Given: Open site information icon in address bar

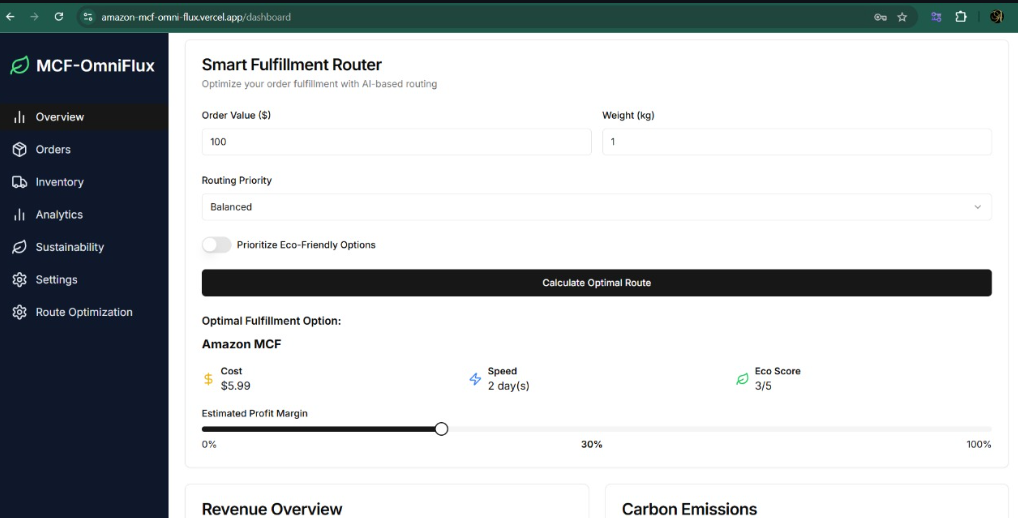Looking at the screenshot, I should (88, 17).
